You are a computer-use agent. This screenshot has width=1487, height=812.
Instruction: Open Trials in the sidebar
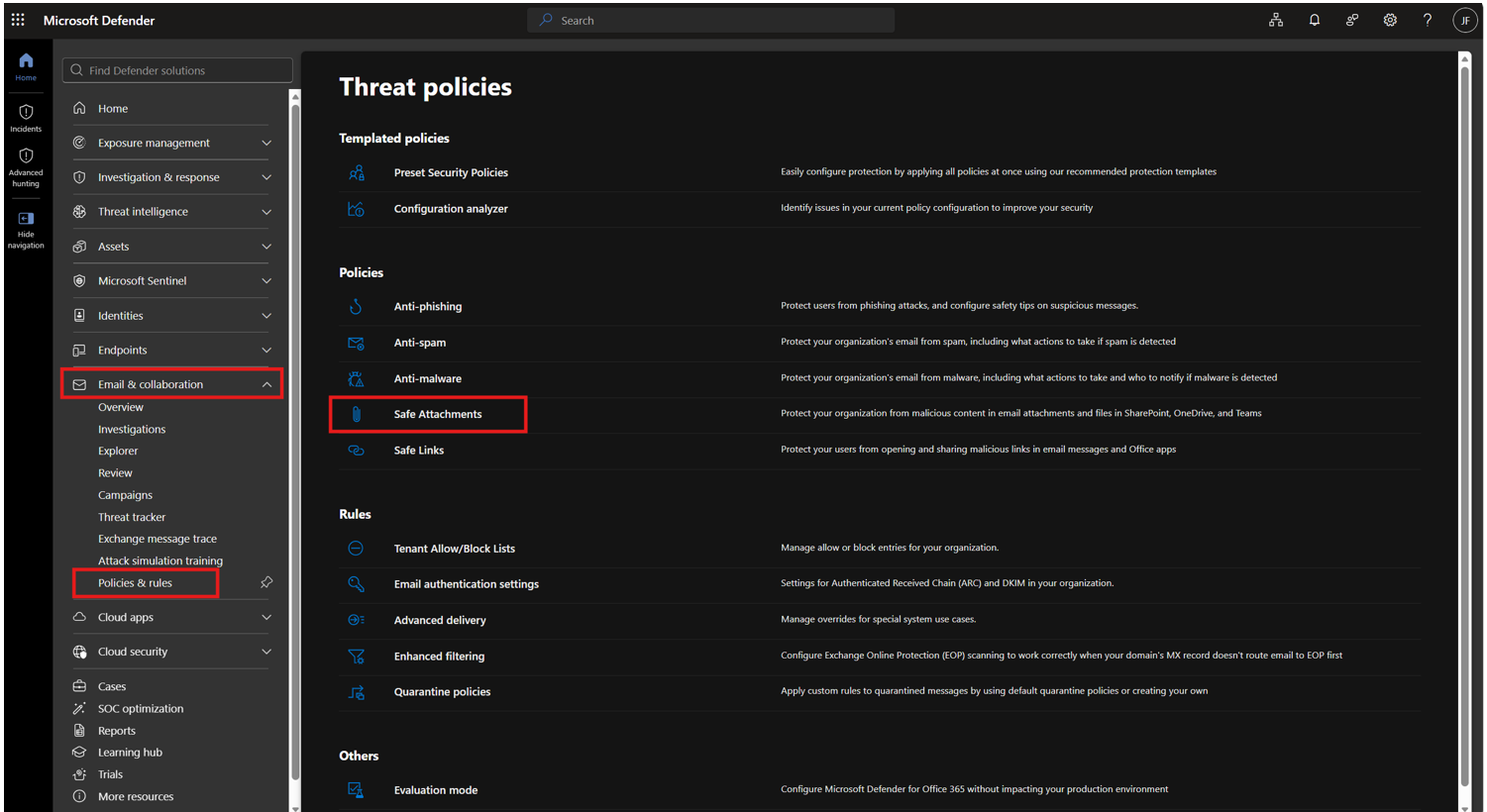coord(110,774)
